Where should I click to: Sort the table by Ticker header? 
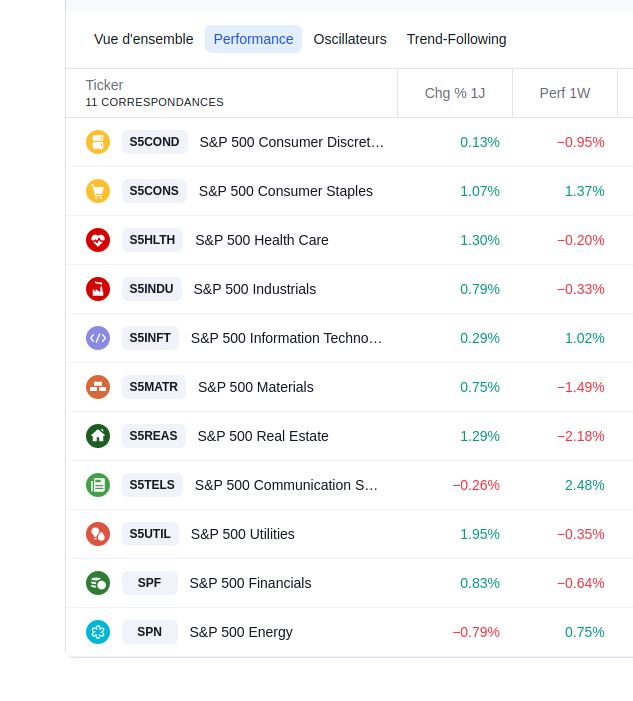(104, 85)
